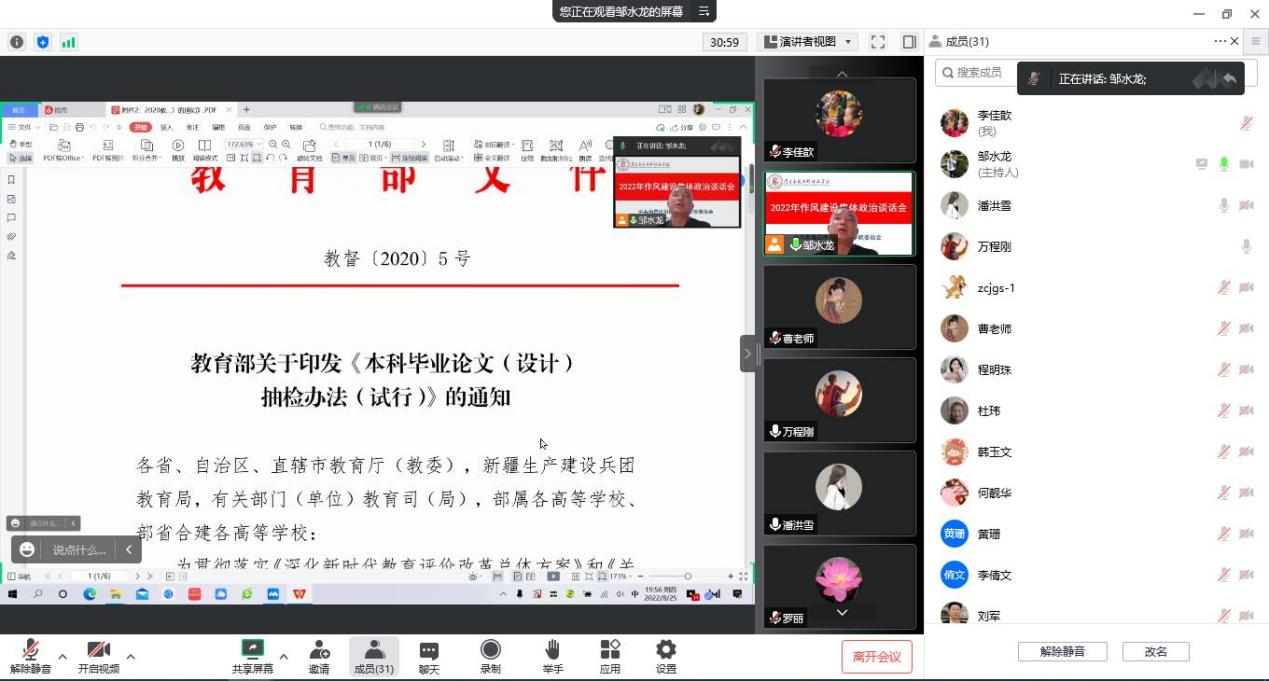Toggle microphone with 解除静音 in bottom toolbar
This screenshot has width=1269, height=681.
[30, 657]
